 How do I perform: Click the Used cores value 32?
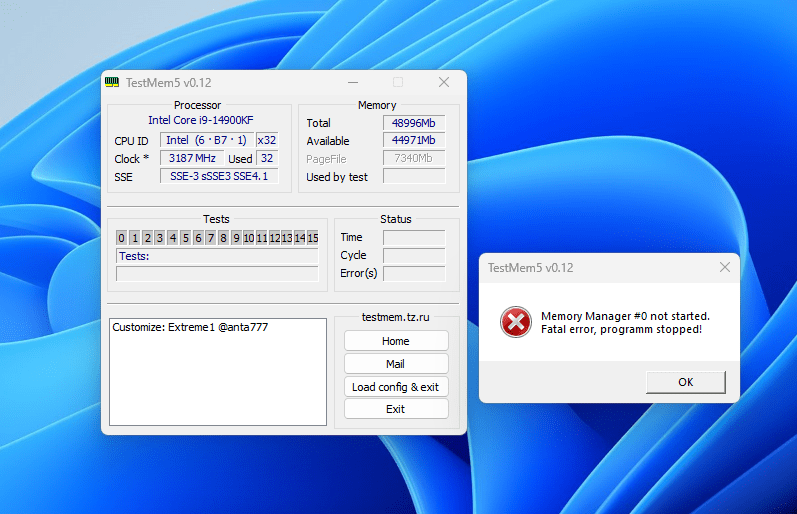267,158
